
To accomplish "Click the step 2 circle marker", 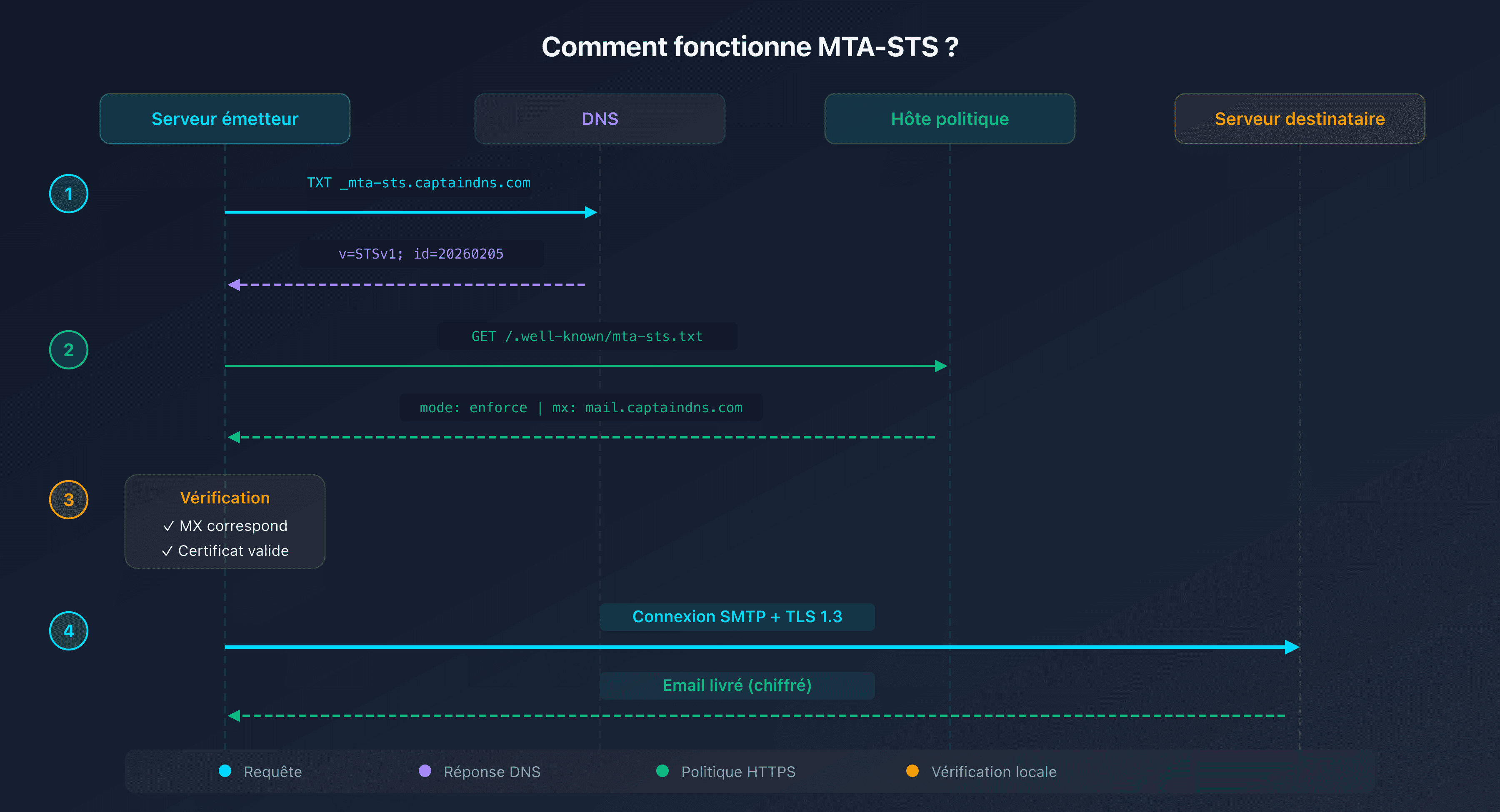I will (x=69, y=350).
